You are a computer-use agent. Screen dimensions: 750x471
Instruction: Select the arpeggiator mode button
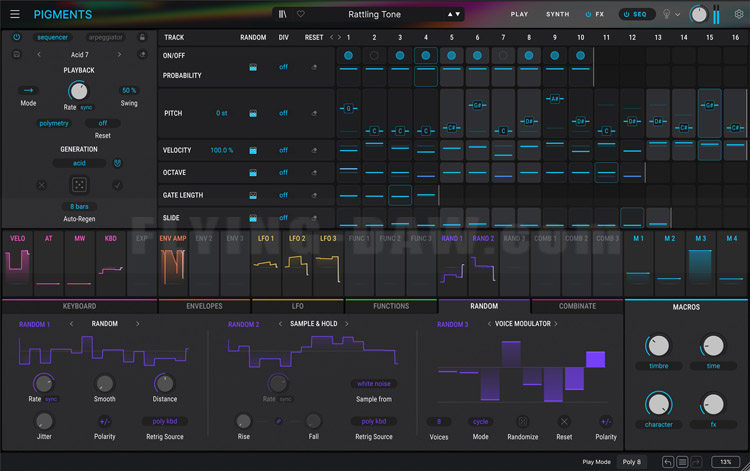[x=107, y=37]
